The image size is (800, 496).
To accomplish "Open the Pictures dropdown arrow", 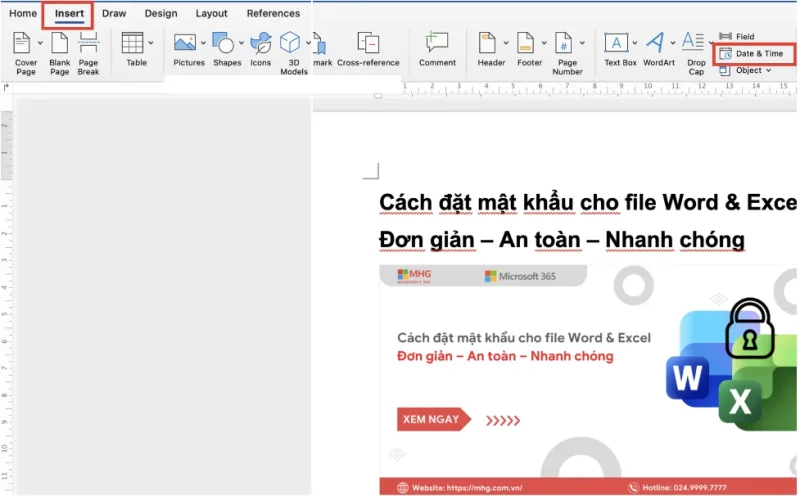I will (203, 43).
